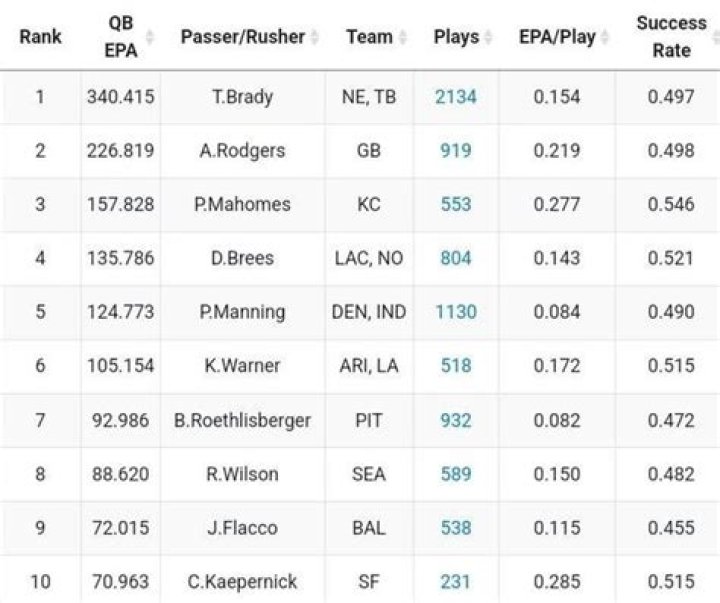The width and height of the screenshot is (720, 603).
Task: Open J.Flacco's 538 plays link
Action: [x=456, y=528]
